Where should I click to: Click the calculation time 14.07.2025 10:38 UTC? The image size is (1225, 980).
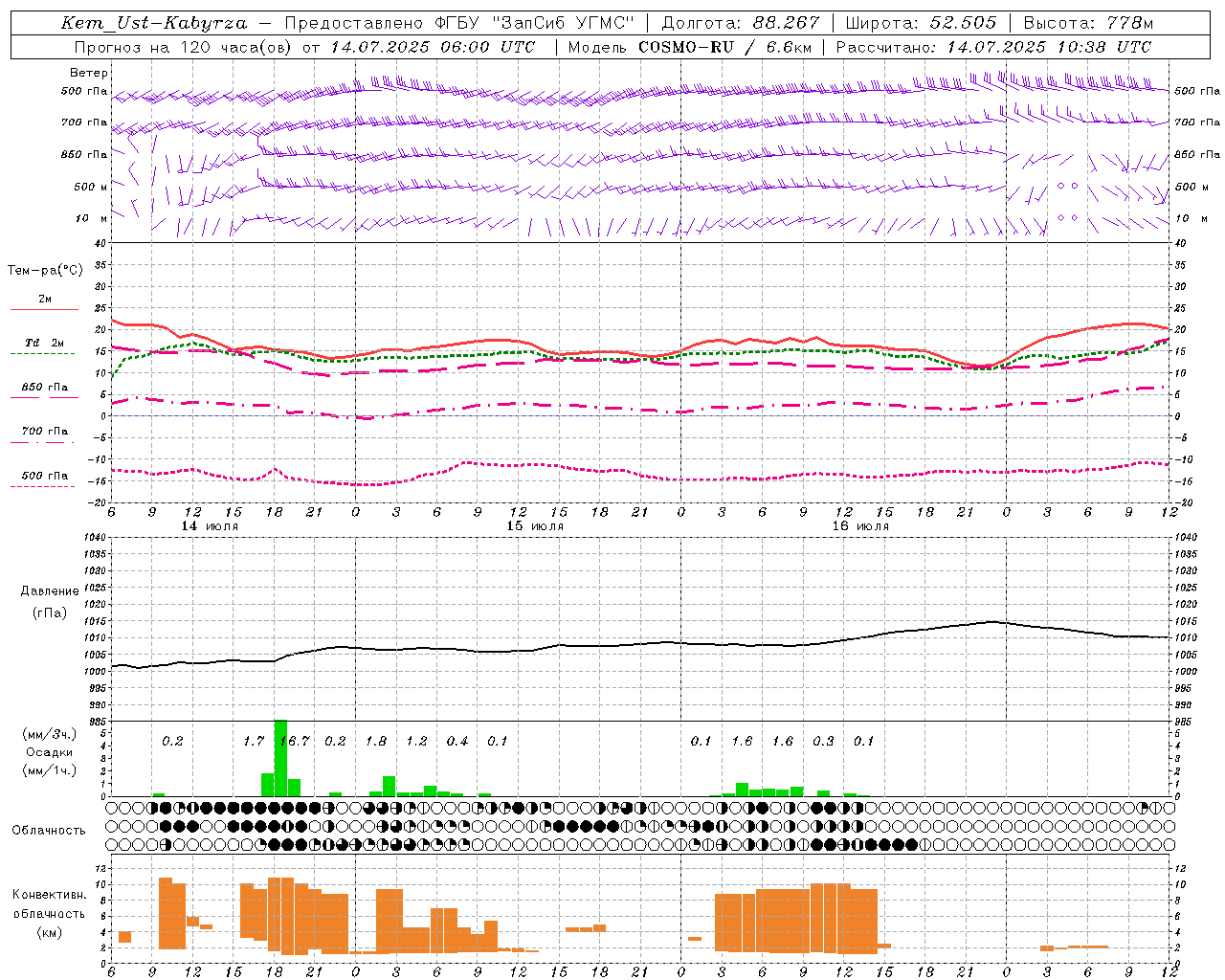click(x=1049, y=47)
